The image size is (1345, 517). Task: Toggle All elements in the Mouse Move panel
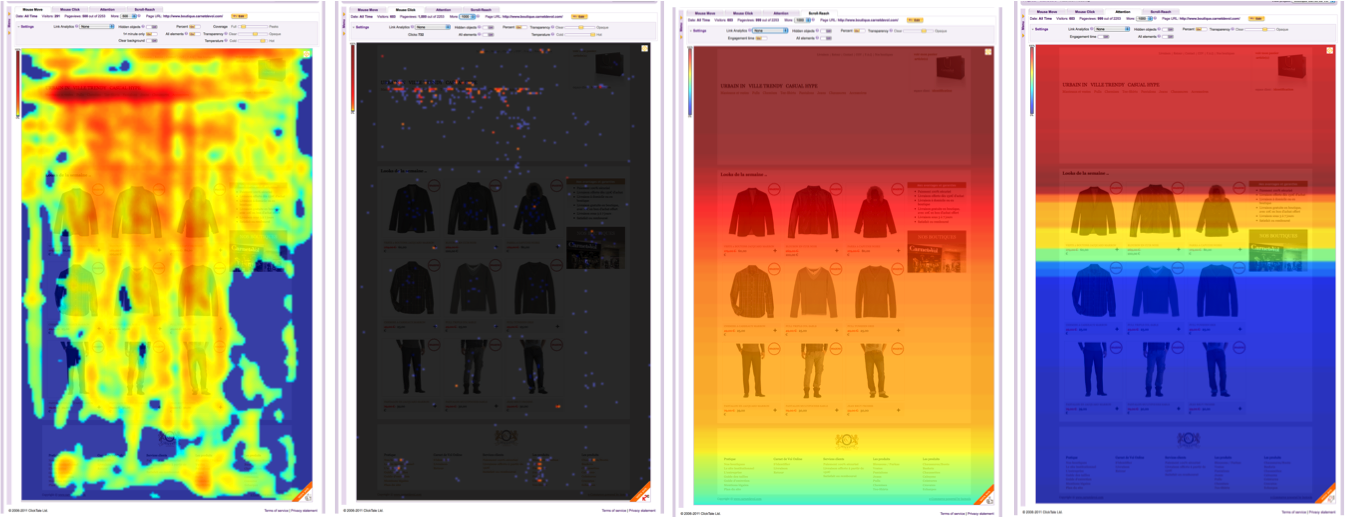(195, 34)
